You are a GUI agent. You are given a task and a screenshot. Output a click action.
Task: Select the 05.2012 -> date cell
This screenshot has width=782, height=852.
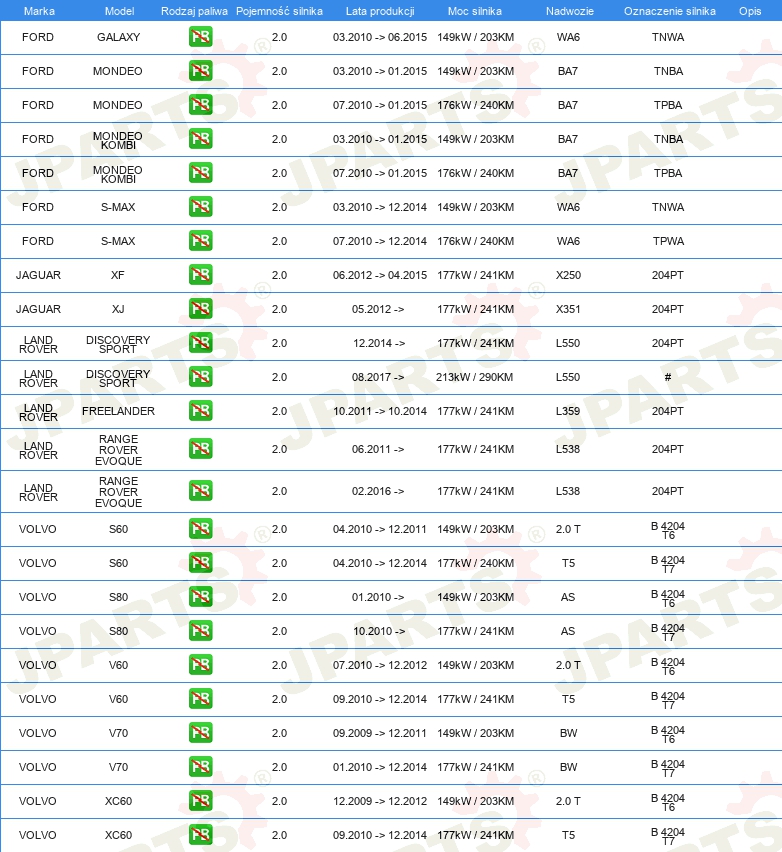point(378,309)
